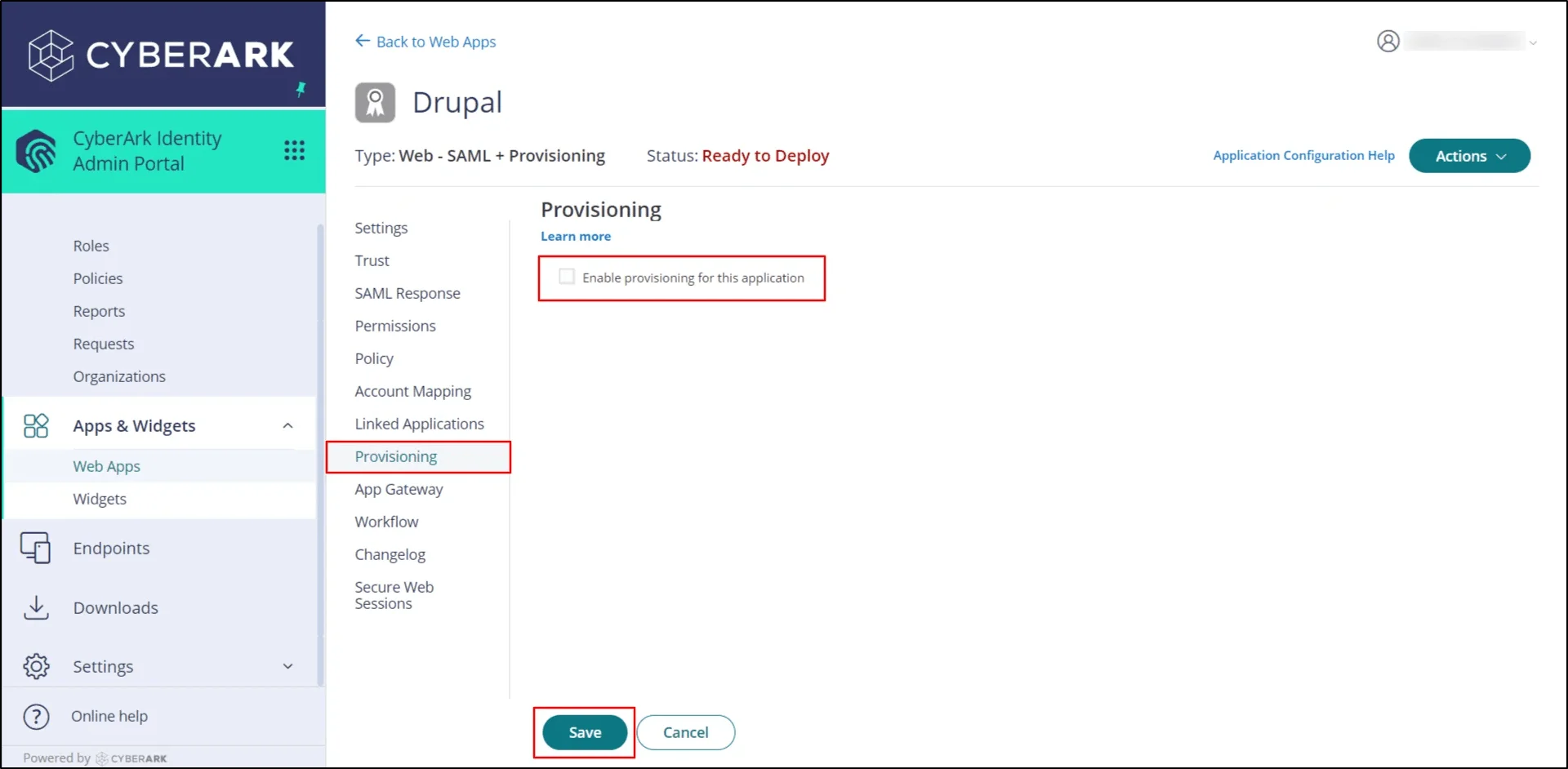Click the Apps & Widgets icon

pyautogui.click(x=36, y=425)
